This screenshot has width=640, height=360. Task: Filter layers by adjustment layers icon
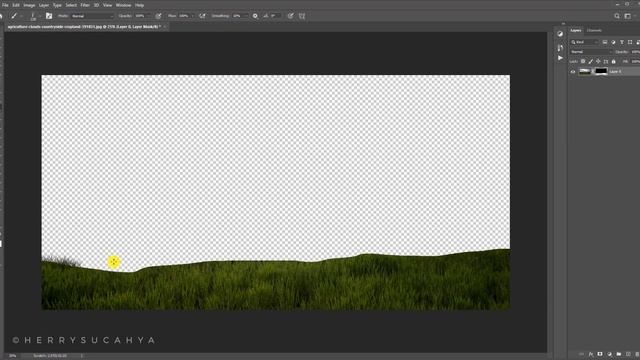tap(613, 42)
